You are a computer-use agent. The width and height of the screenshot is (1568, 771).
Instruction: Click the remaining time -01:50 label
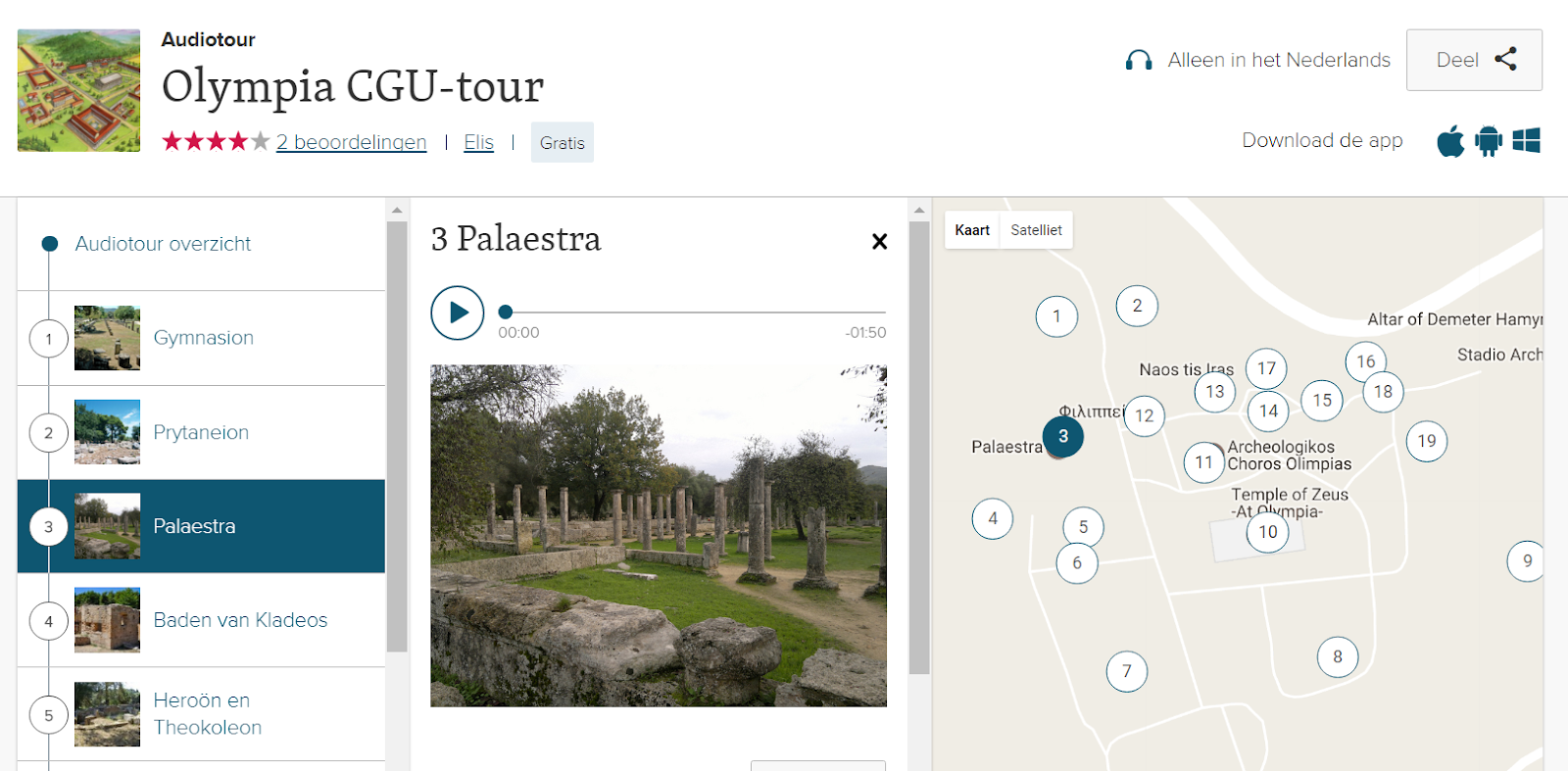click(x=865, y=333)
